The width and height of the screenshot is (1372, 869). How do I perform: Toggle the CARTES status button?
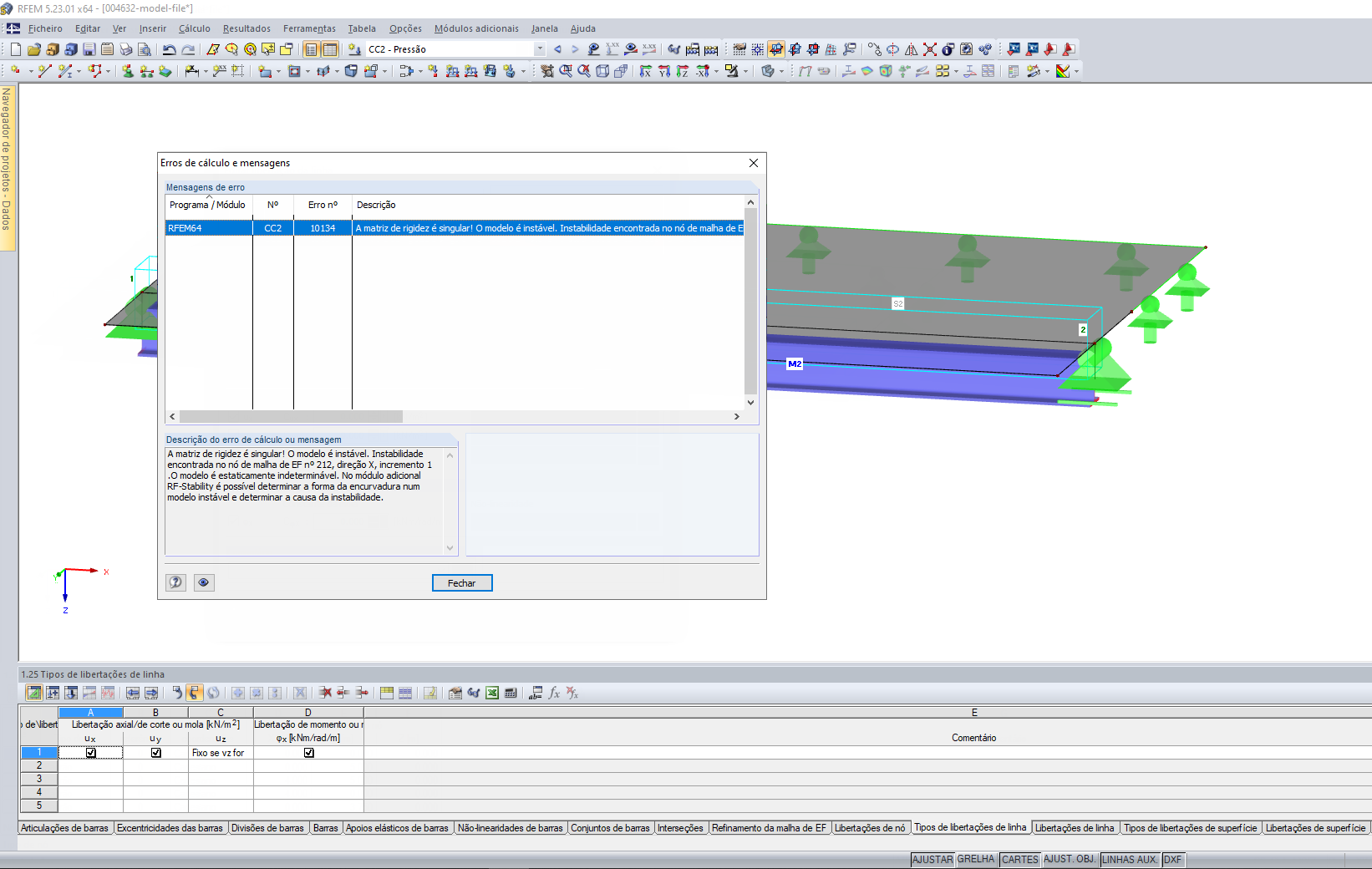click(x=1020, y=860)
